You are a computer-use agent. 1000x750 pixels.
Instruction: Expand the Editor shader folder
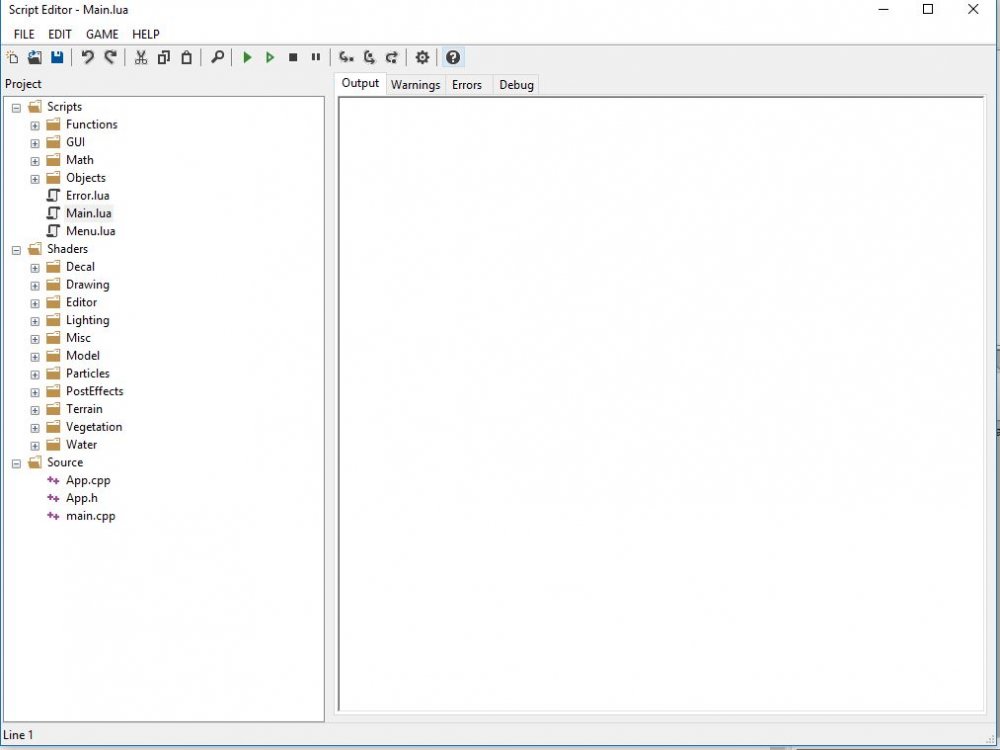[x=35, y=304]
